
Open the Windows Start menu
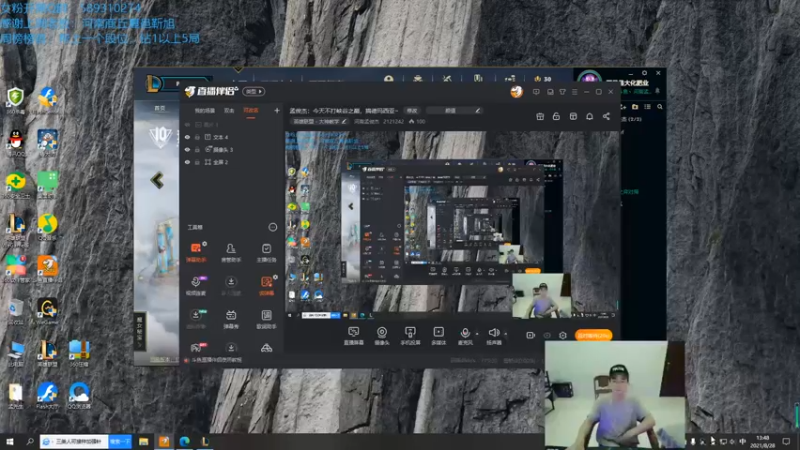pyautogui.click(x=10, y=441)
